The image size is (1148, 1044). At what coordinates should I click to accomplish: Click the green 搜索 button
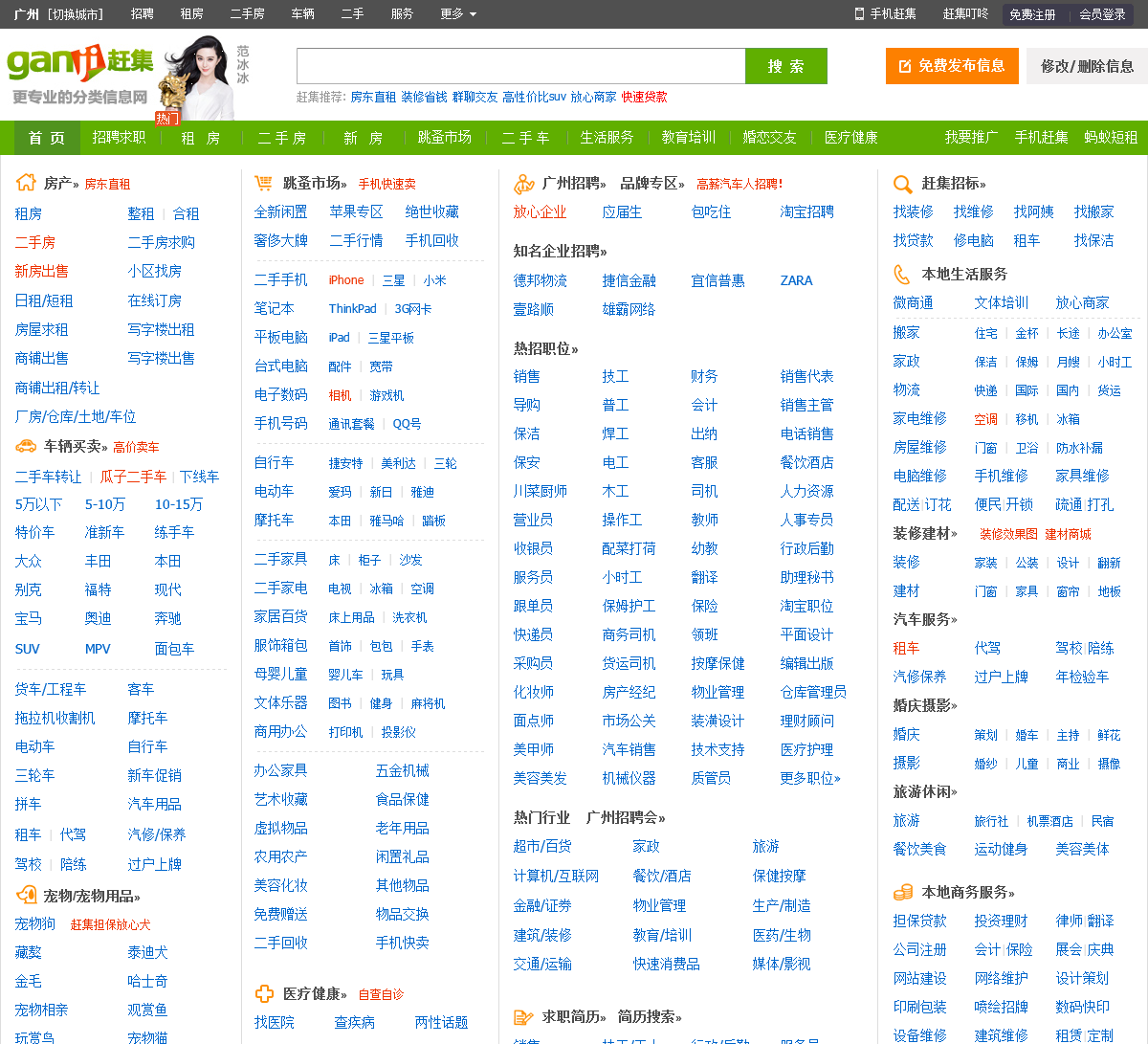click(x=786, y=66)
